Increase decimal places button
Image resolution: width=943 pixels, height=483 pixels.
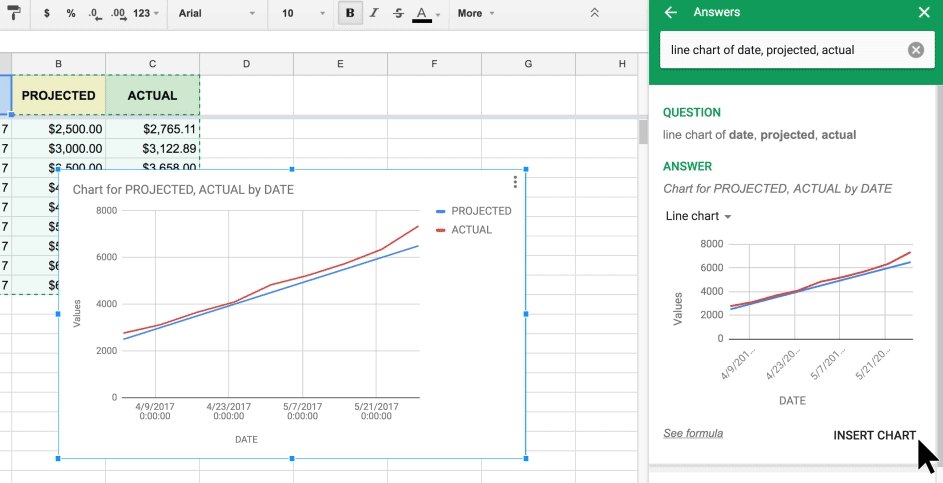[118, 13]
